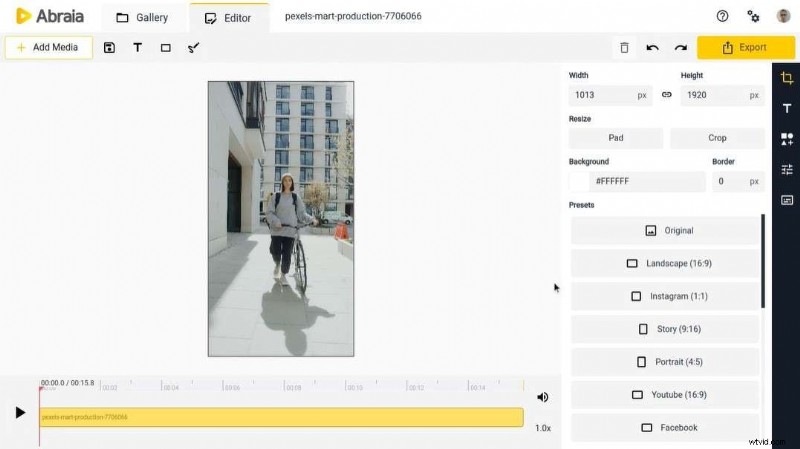Viewport: 800px width, 449px height.
Task: Choose the Crop resize option
Action: (x=717, y=138)
